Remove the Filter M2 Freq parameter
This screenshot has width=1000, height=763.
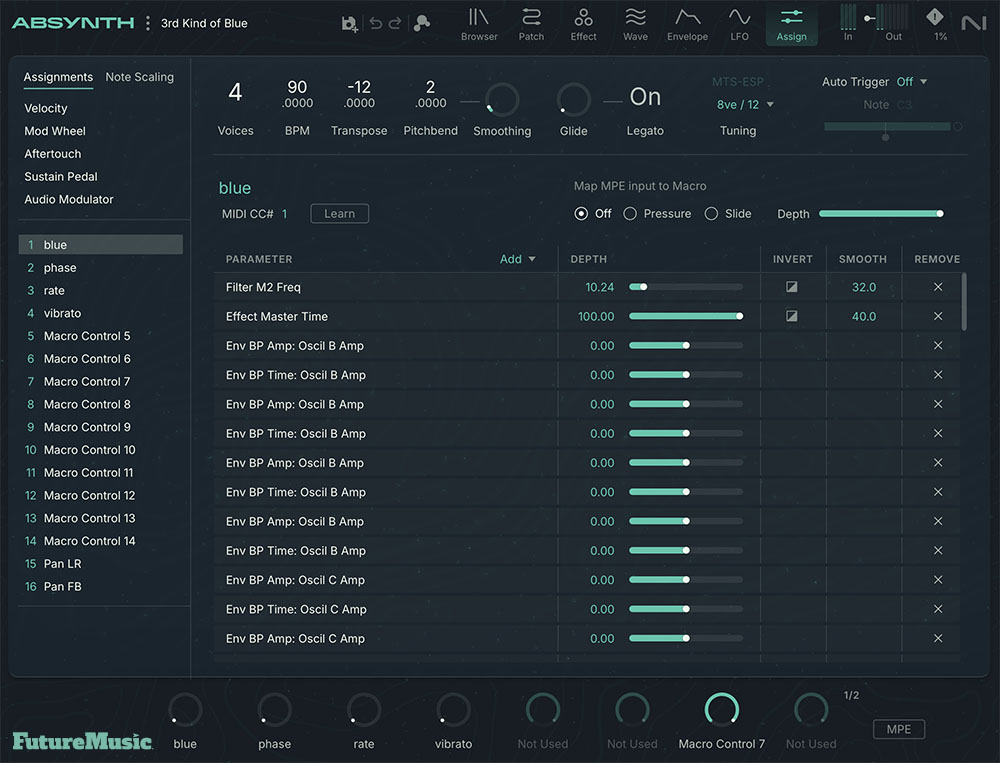click(938, 287)
